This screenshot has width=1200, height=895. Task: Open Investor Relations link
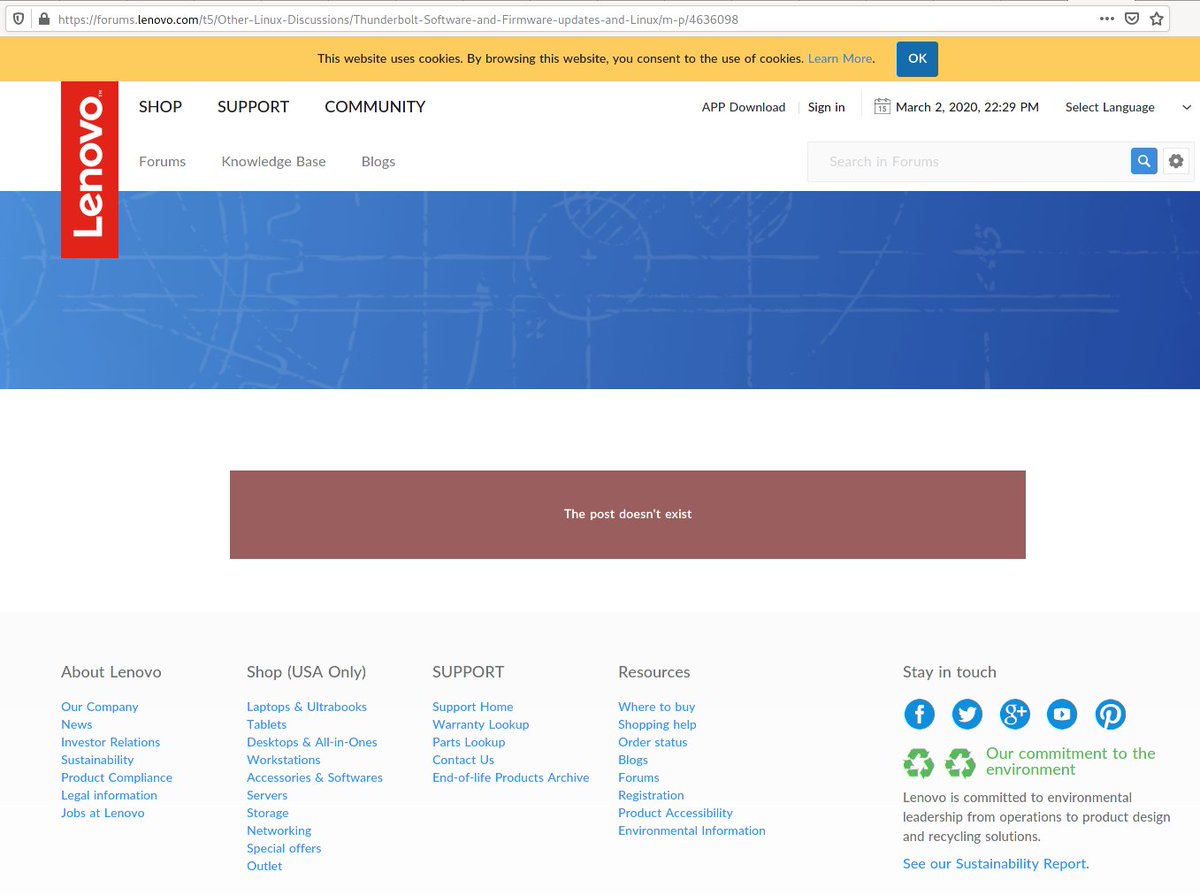110,742
